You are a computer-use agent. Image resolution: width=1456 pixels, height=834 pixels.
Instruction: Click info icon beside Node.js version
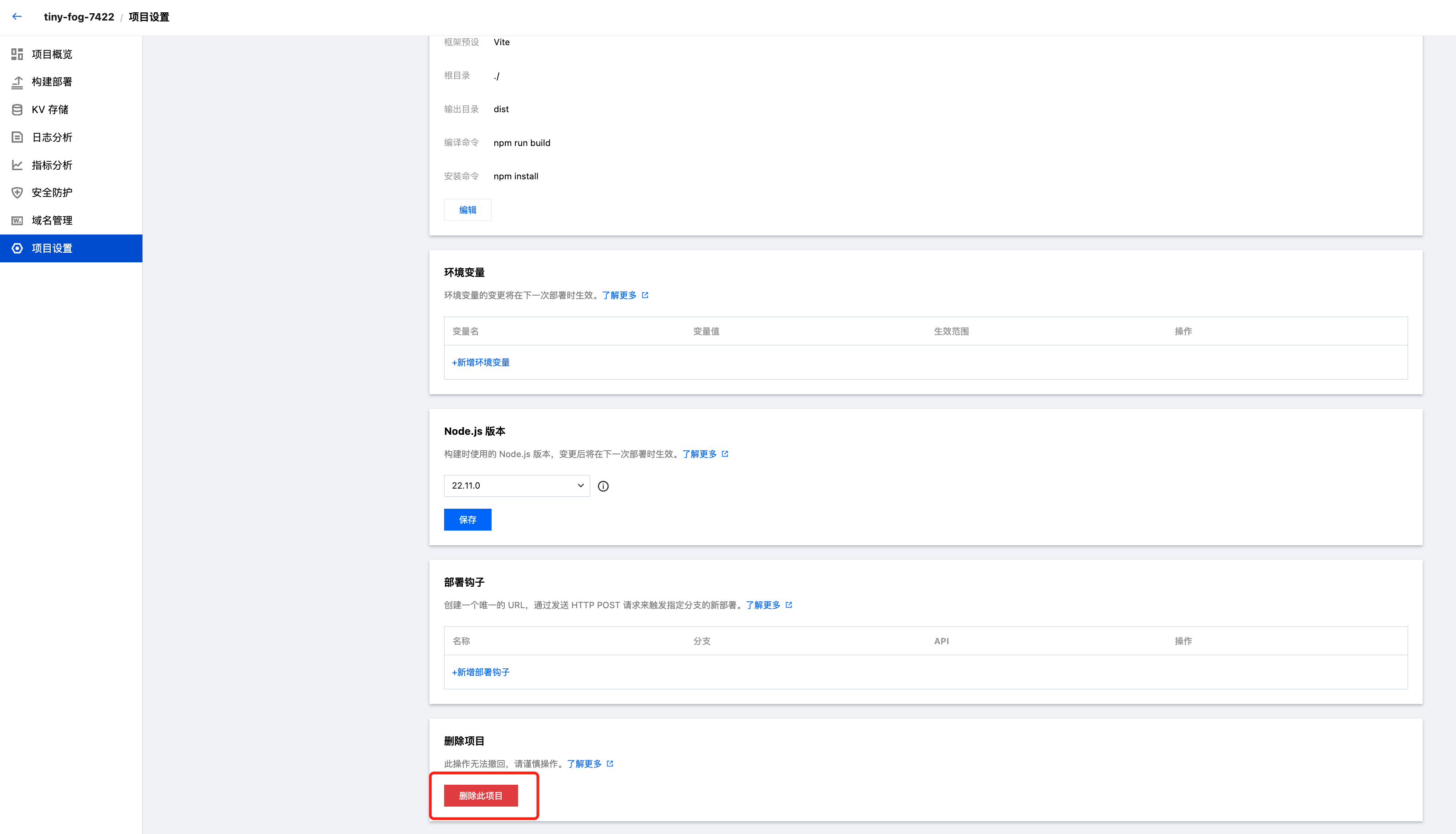point(603,486)
